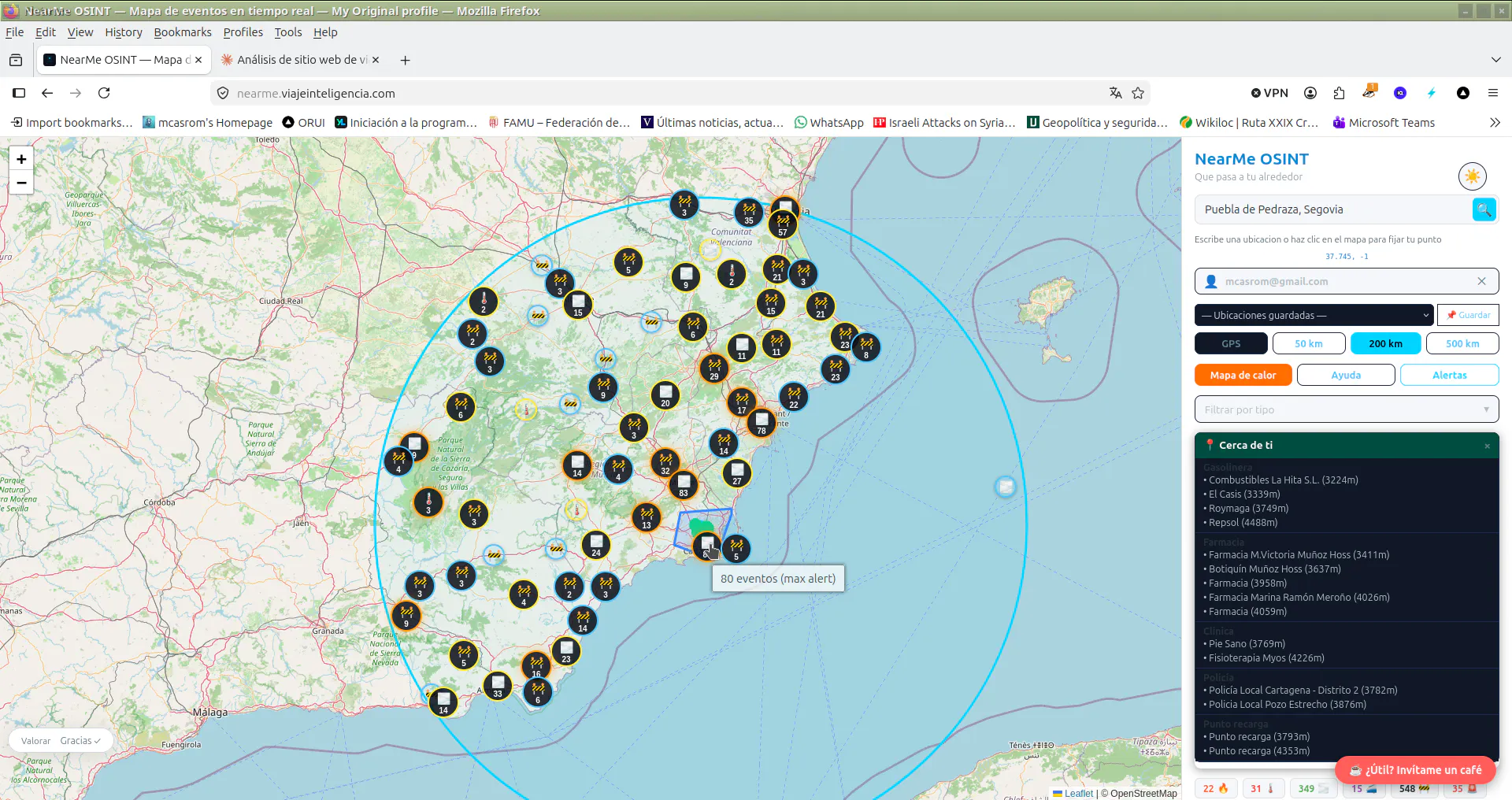The width and height of the screenshot is (1512, 800).
Task: Click the translate page icon in address bar
Action: pos(1115,93)
